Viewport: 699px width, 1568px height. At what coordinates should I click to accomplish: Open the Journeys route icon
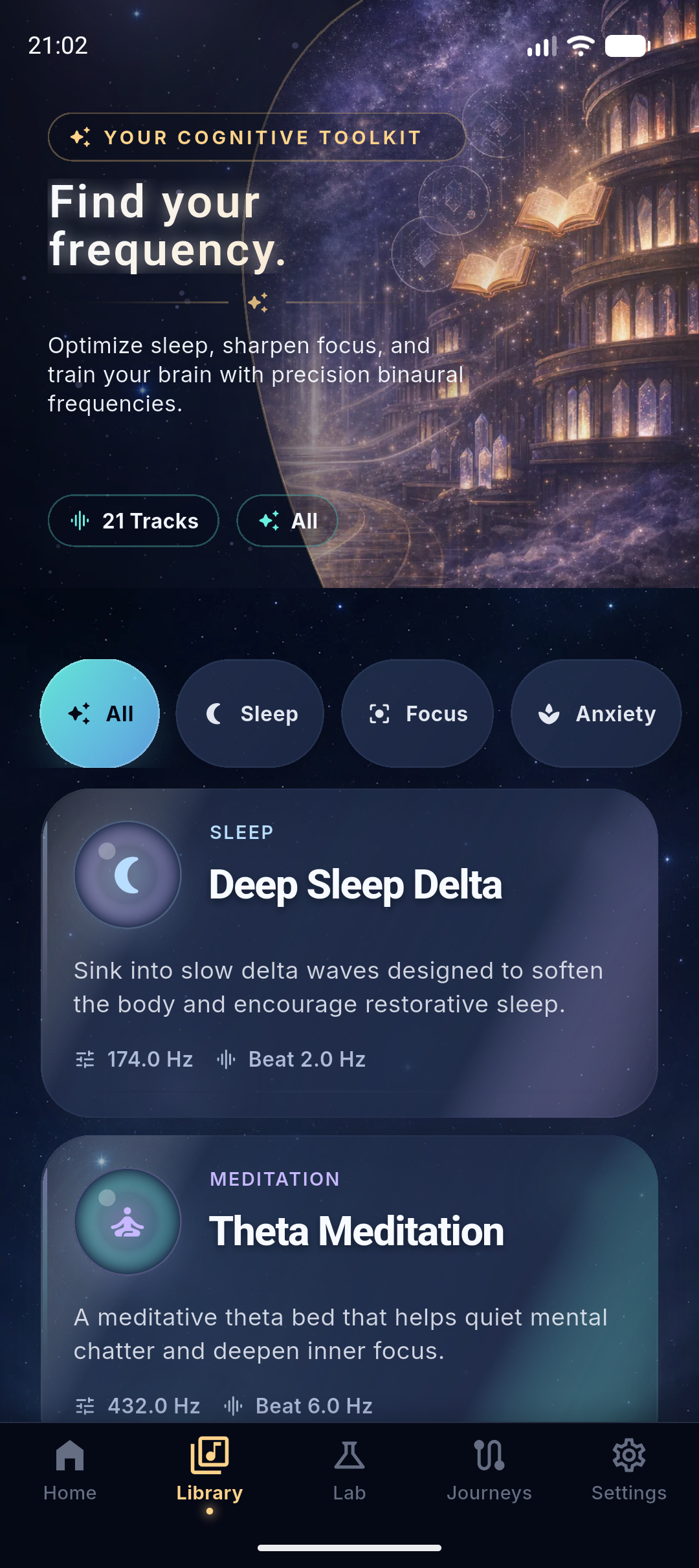point(489,1455)
